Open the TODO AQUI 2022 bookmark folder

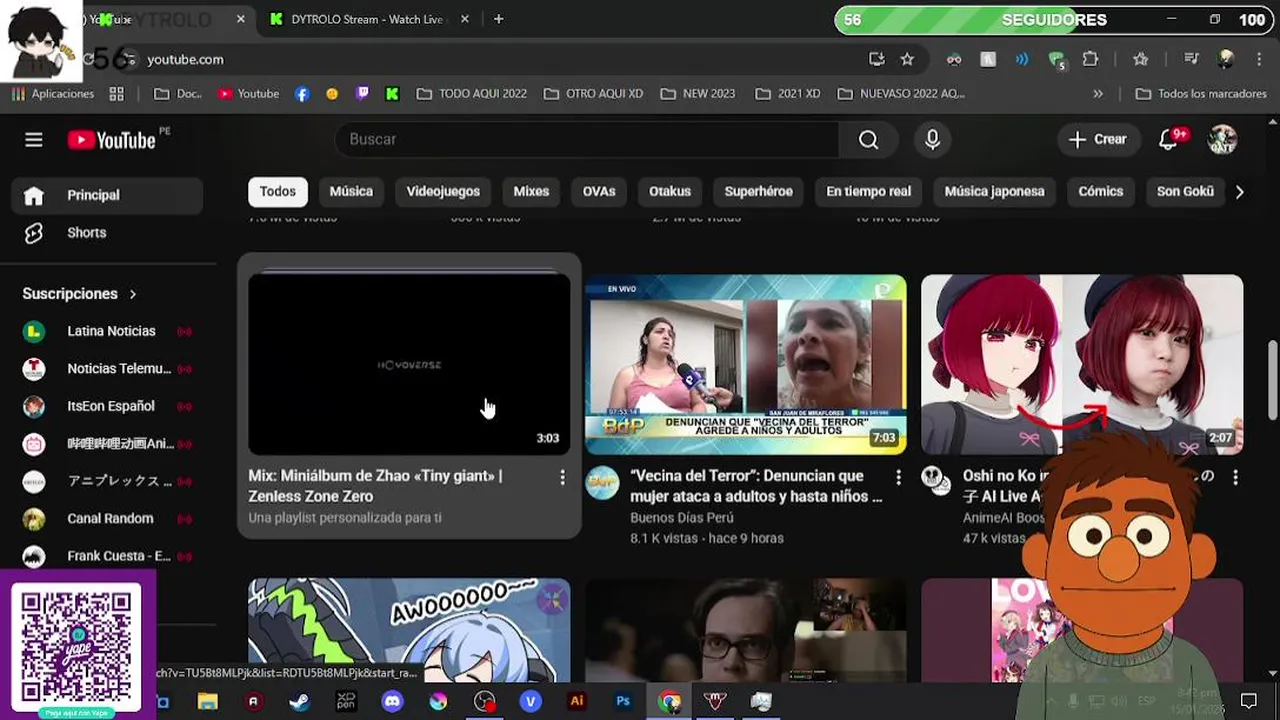[x=471, y=94]
